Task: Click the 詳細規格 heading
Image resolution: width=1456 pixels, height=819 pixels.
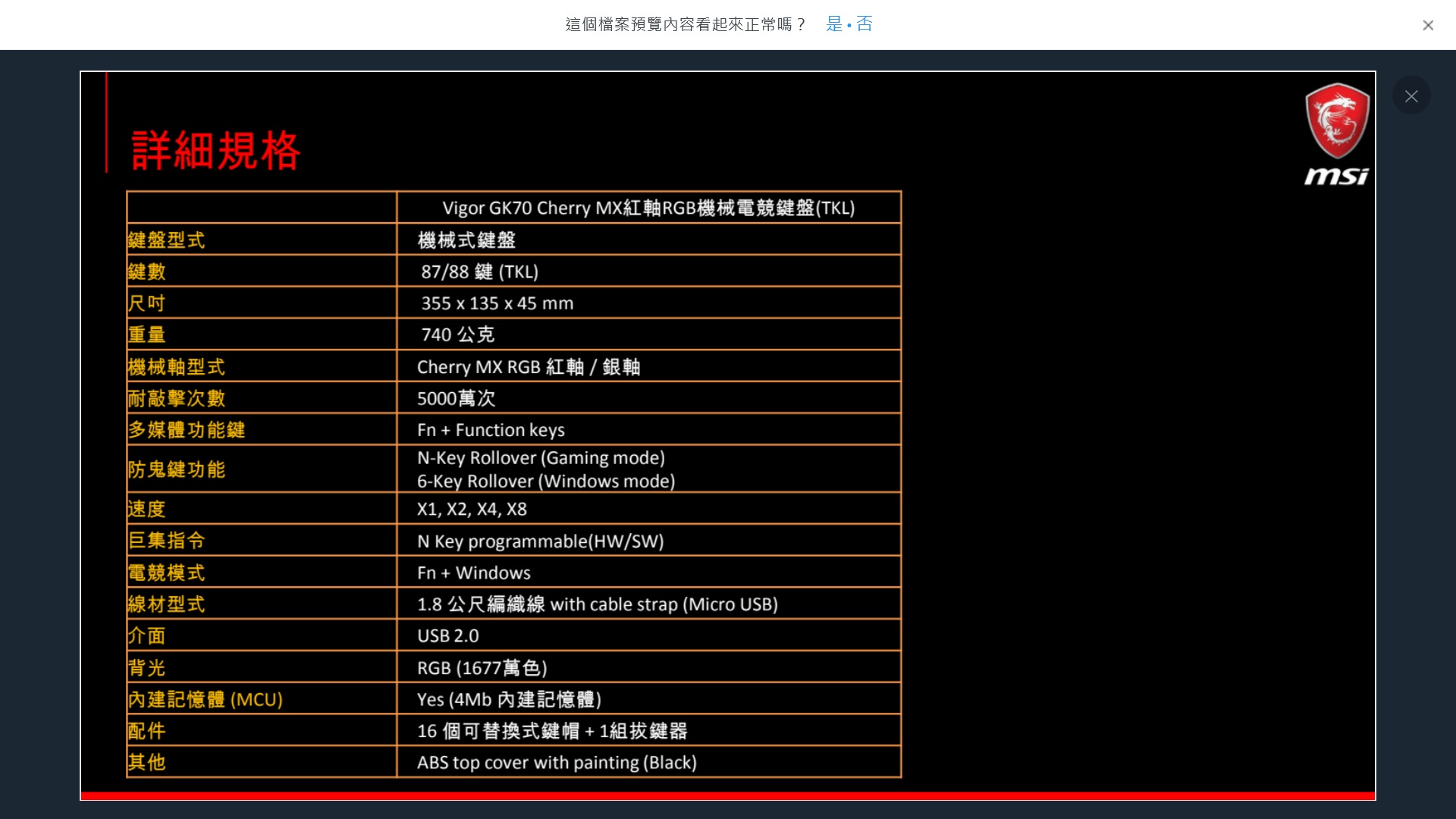Action: 216,150
